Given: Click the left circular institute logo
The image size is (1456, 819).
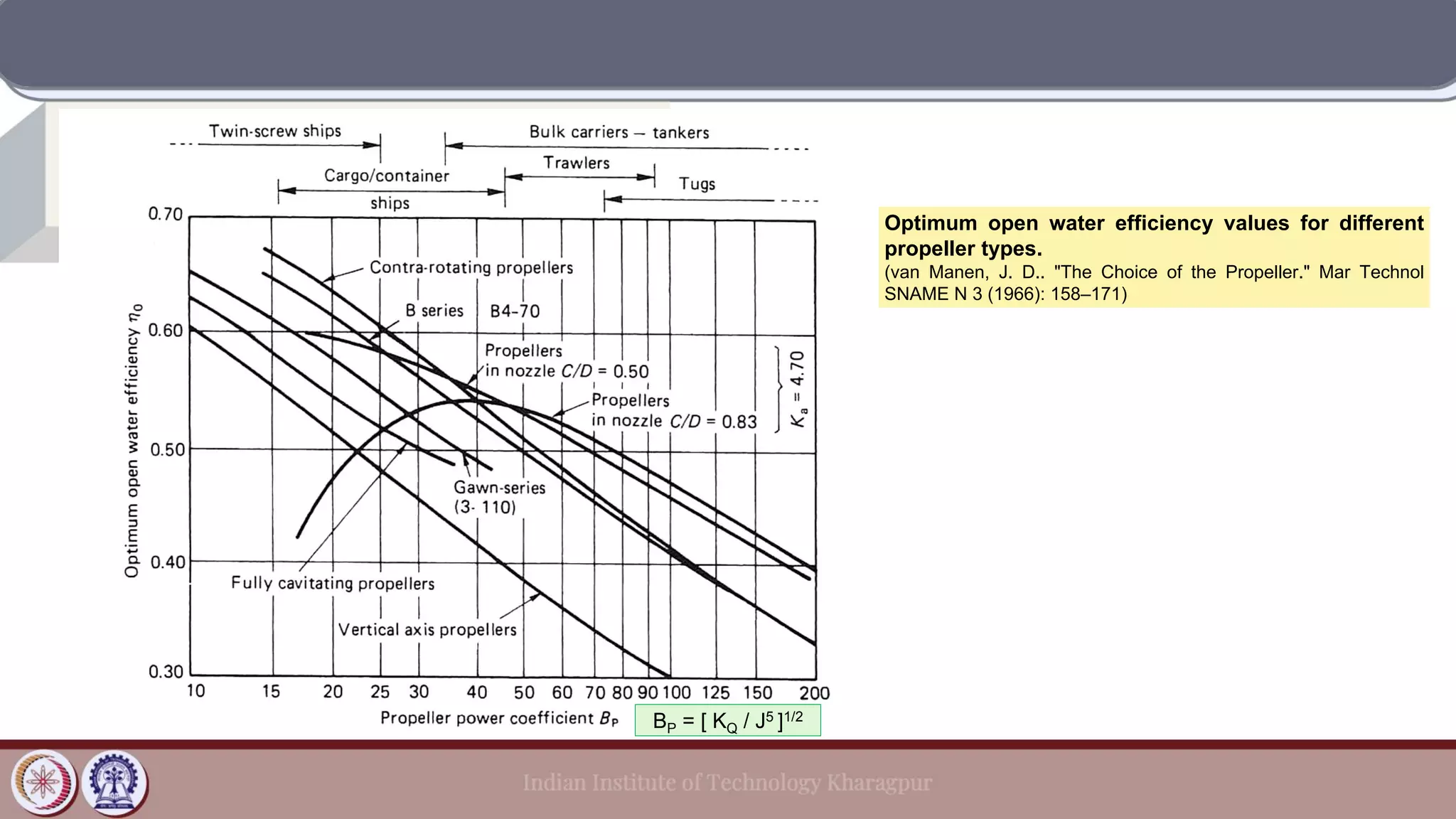Looking at the screenshot, I should (44, 783).
